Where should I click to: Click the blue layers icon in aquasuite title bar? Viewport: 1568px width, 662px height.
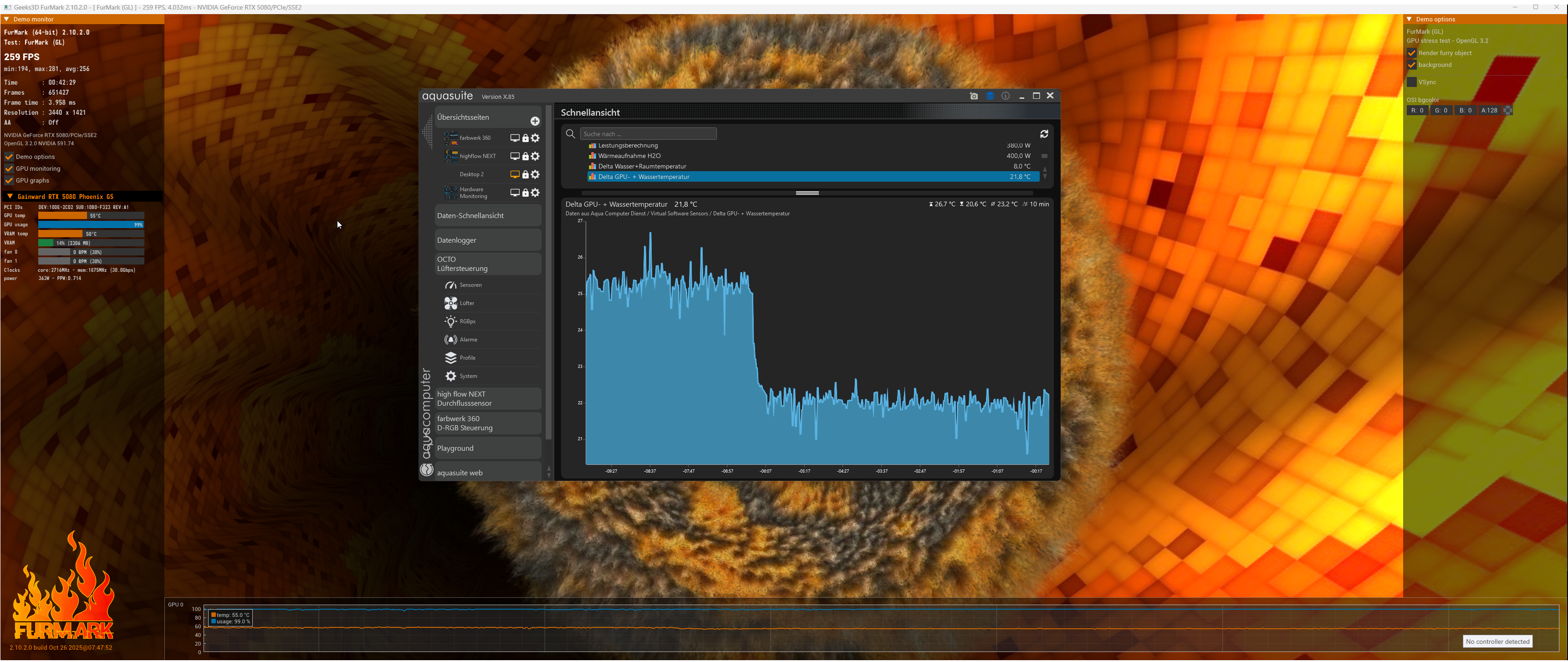(x=991, y=96)
